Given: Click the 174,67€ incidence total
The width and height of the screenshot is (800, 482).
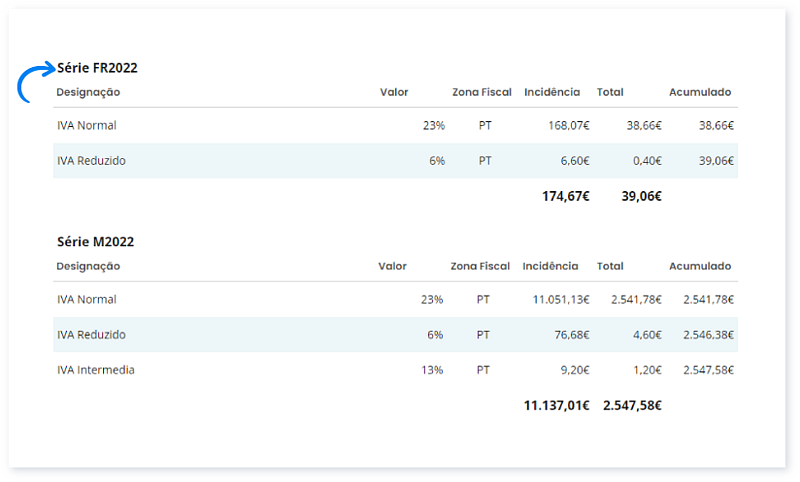Looking at the screenshot, I should click(x=565, y=196).
